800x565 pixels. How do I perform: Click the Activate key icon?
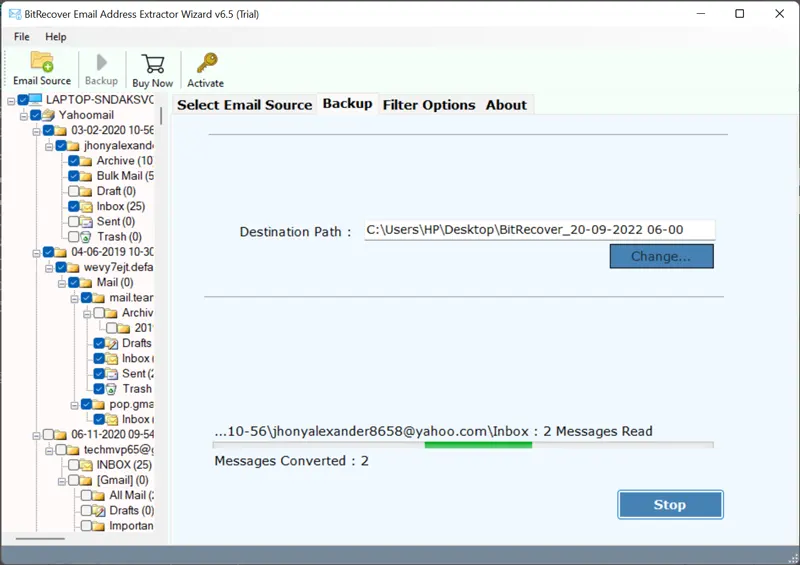click(206, 63)
